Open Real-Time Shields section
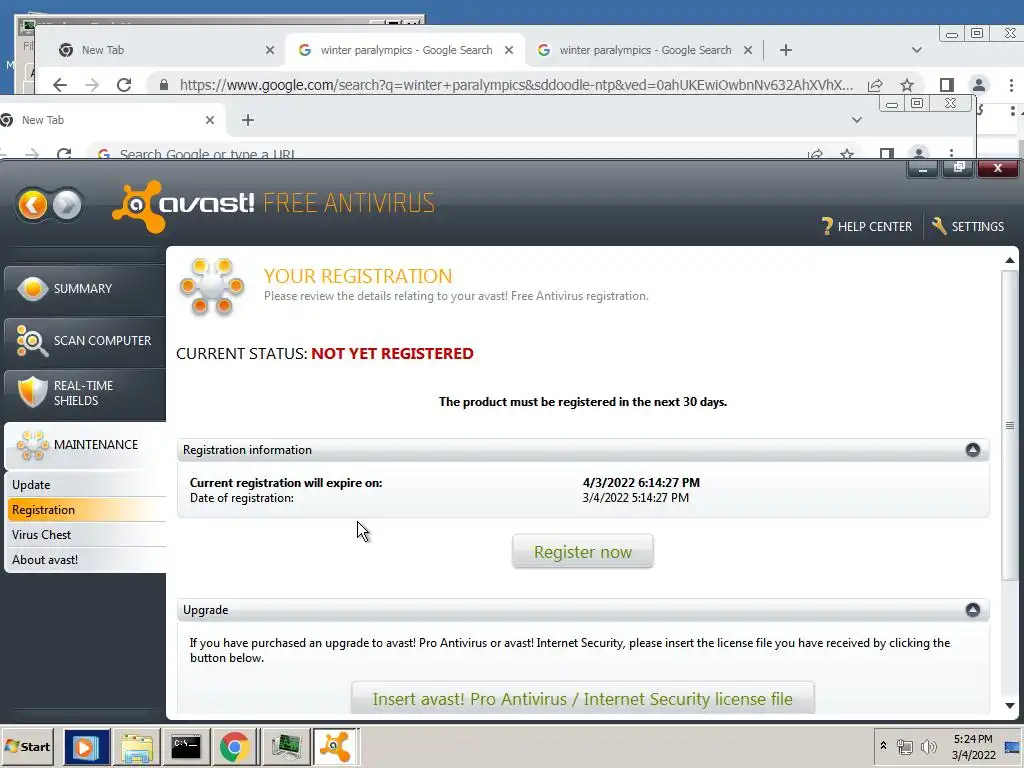Viewport: 1024px width, 768px height. tap(85, 393)
